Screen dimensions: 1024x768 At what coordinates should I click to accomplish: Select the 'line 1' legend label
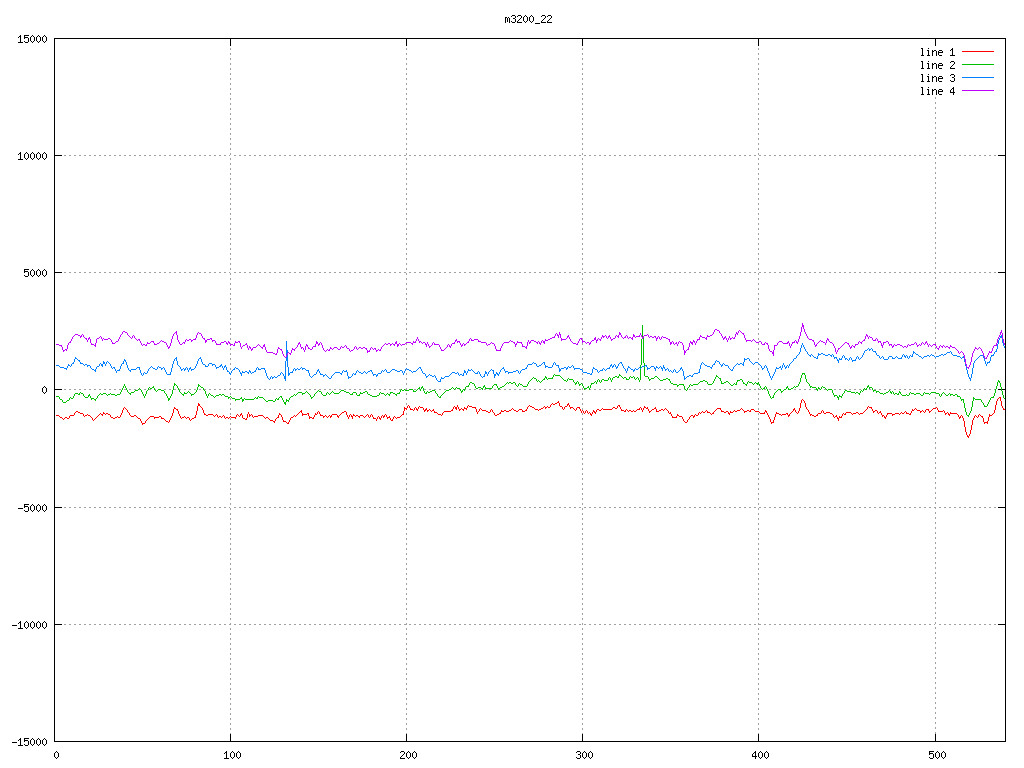pos(937,52)
